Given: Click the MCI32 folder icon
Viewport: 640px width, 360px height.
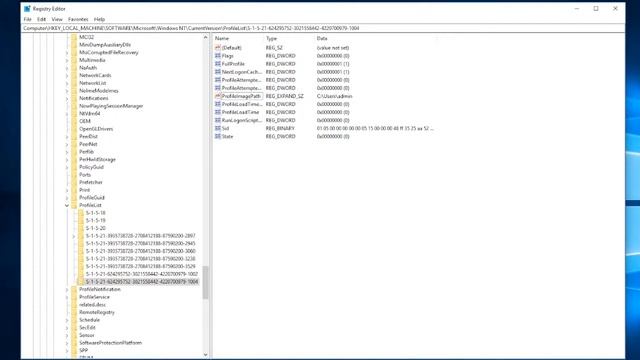Looking at the screenshot, I should [x=74, y=37].
